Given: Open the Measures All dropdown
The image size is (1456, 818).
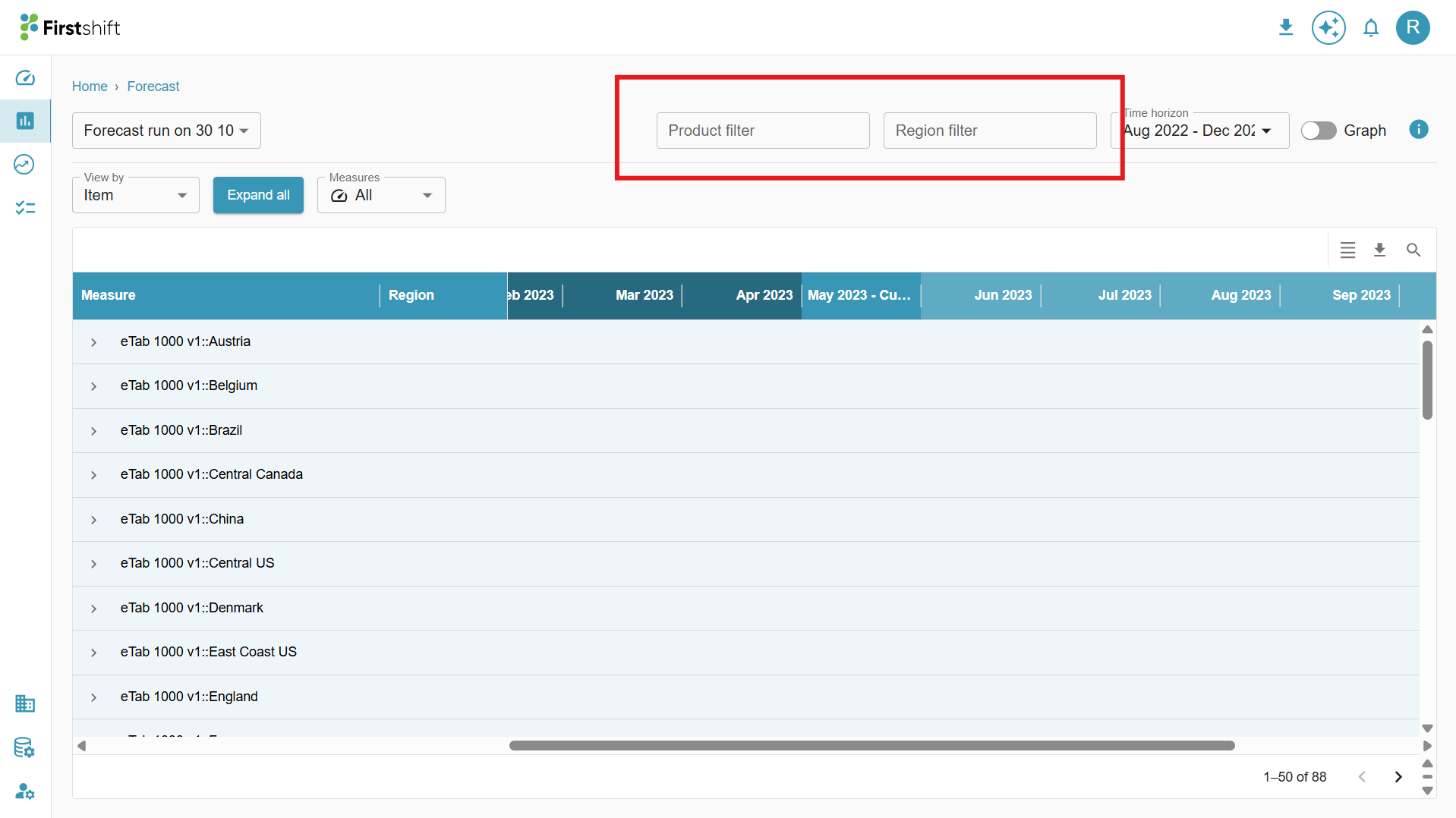Looking at the screenshot, I should (x=381, y=195).
